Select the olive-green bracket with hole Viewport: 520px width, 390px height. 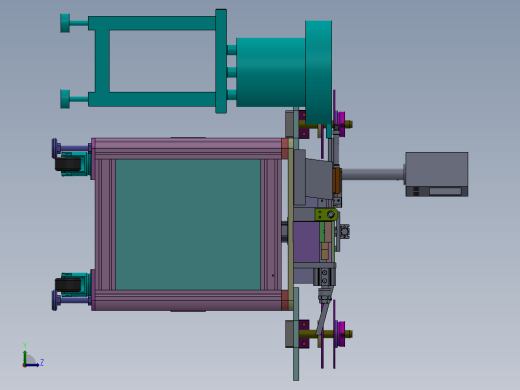click(326, 214)
